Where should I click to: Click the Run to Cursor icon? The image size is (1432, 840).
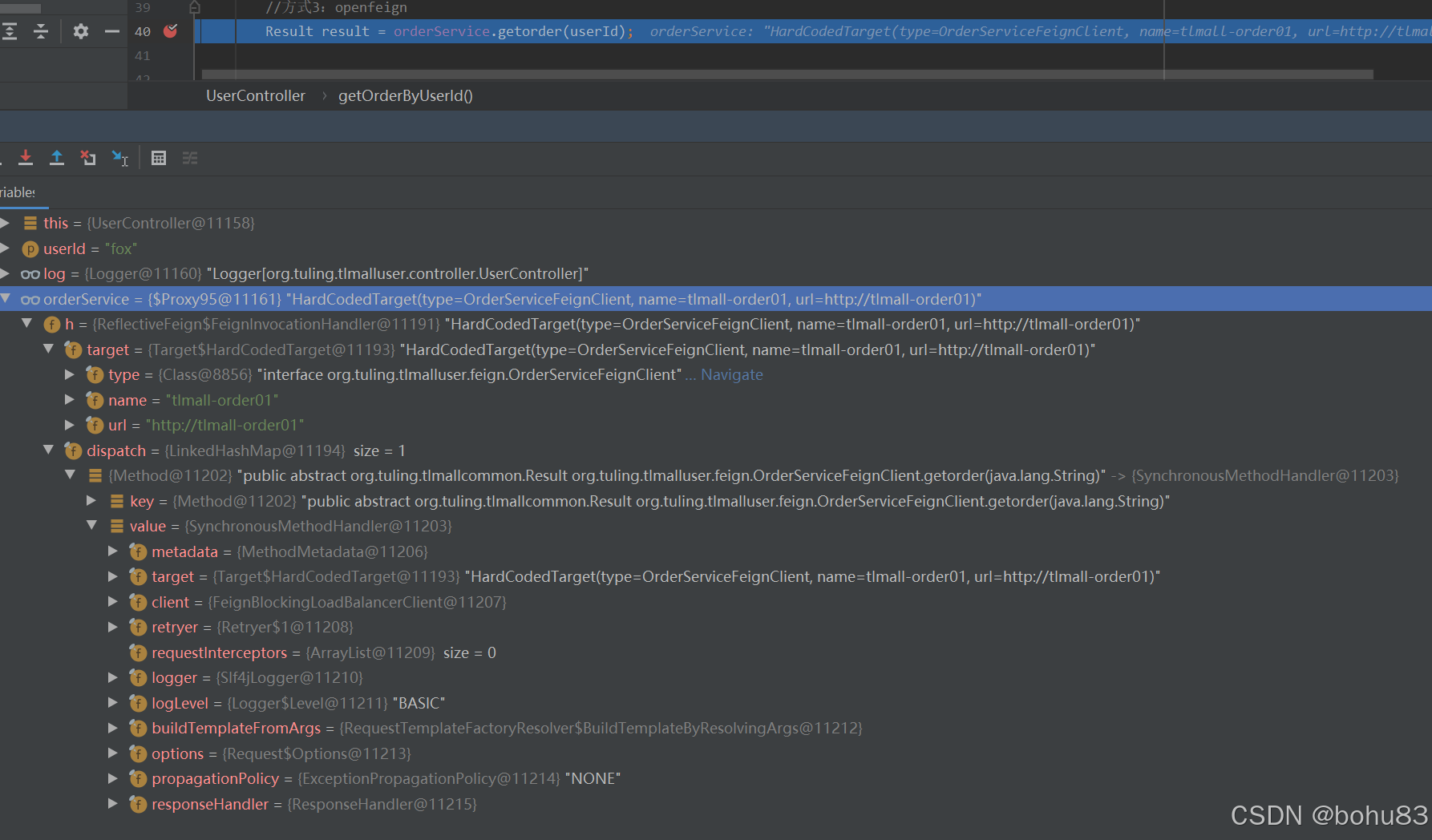pyautogui.click(x=120, y=158)
